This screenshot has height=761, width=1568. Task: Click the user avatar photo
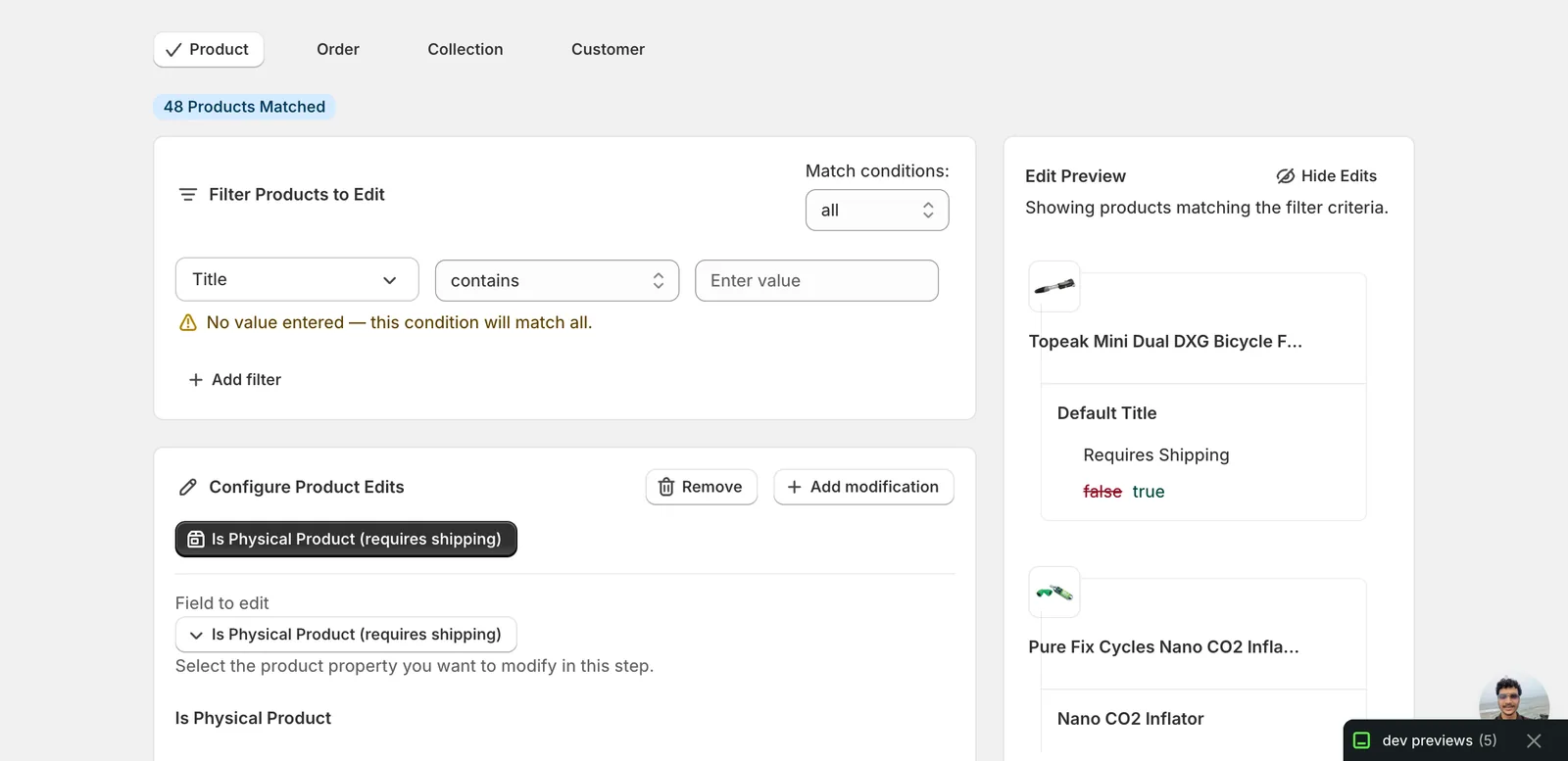tap(1514, 697)
